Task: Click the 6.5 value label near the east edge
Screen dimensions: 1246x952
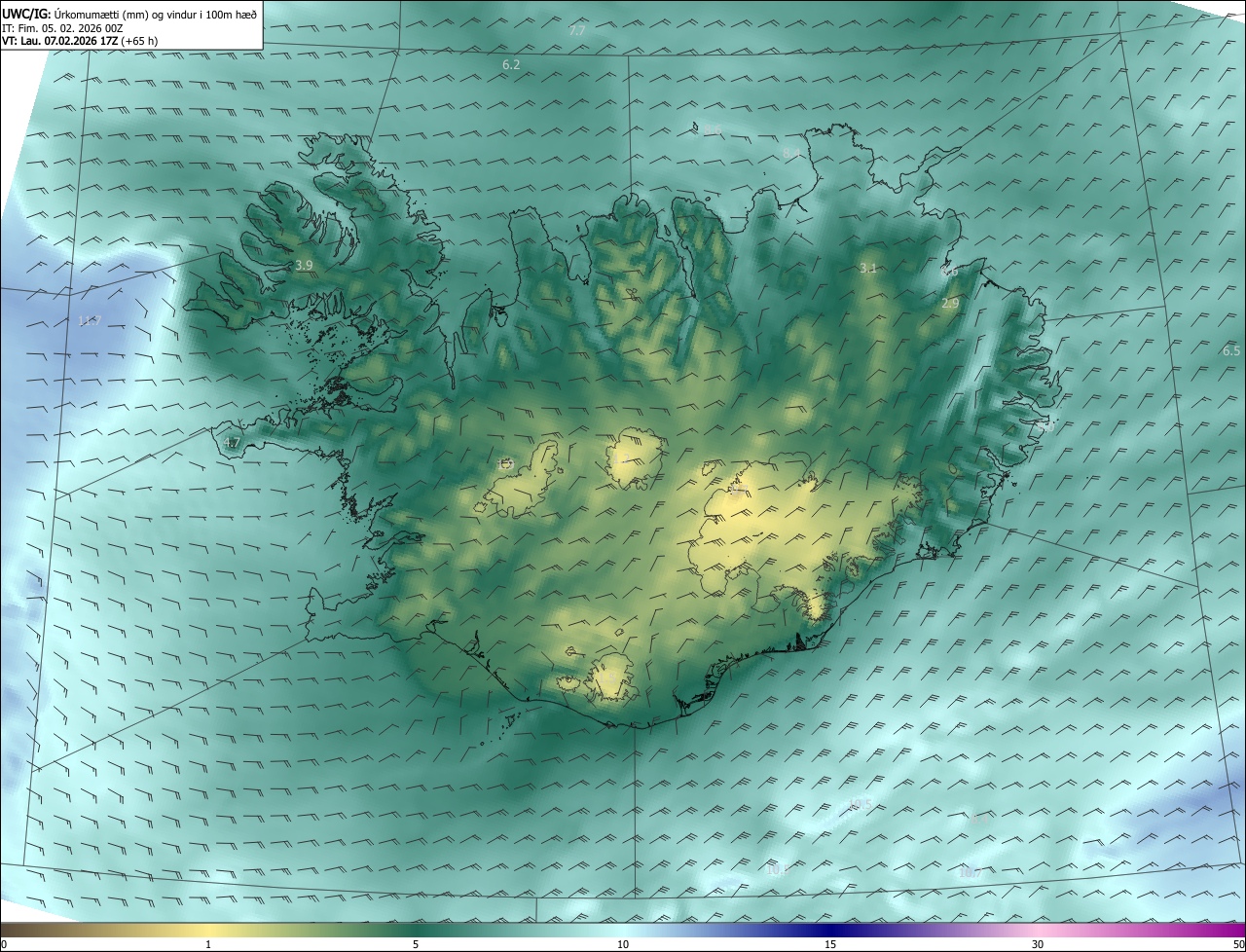Action: click(x=1231, y=351)
